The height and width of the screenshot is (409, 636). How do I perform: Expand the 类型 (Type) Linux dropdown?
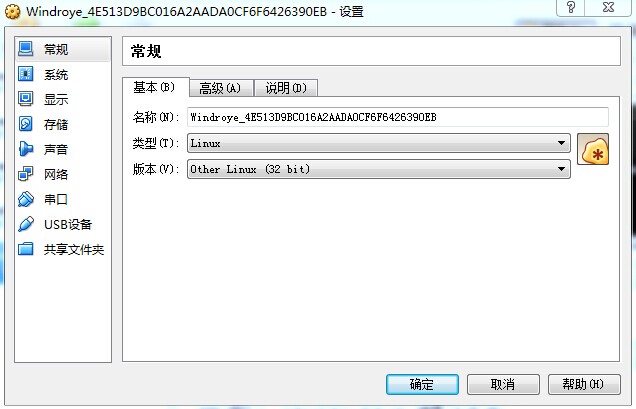pos(378,143)
